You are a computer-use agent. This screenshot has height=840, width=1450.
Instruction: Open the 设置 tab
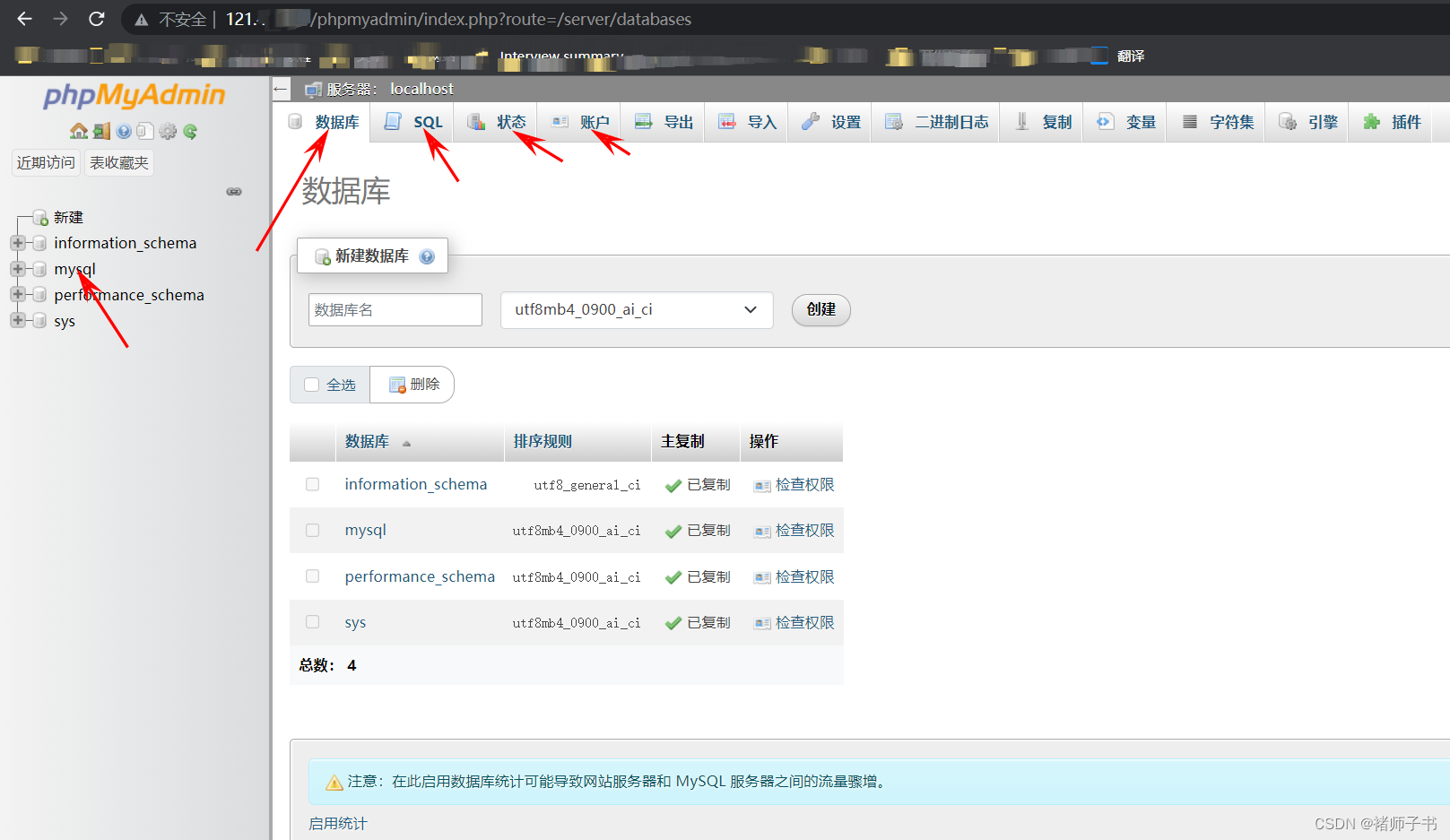[x=831, y=122]
